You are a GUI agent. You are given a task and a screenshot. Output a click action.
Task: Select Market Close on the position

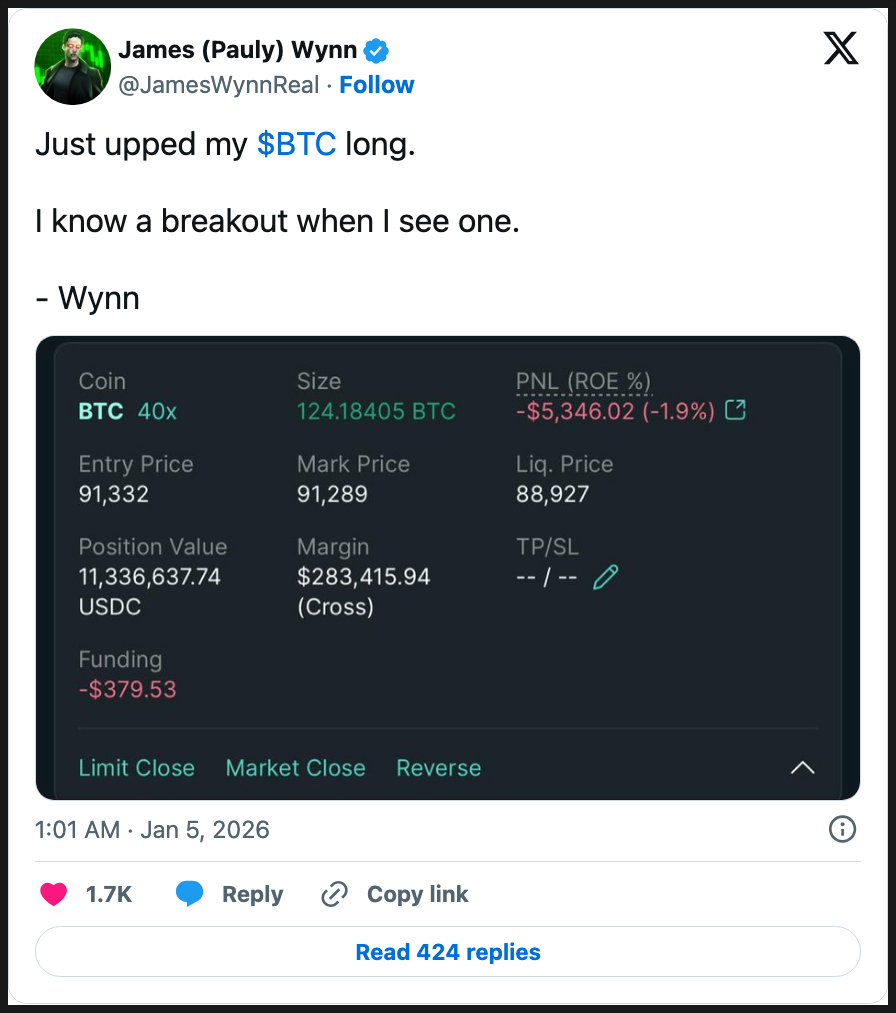[x=296, y=768]
